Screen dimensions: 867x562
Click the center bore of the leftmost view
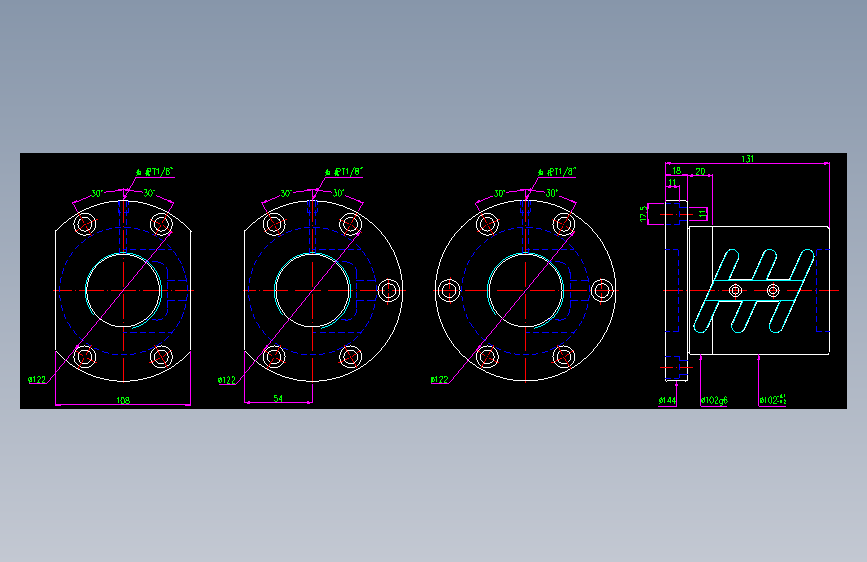point(123,290)
